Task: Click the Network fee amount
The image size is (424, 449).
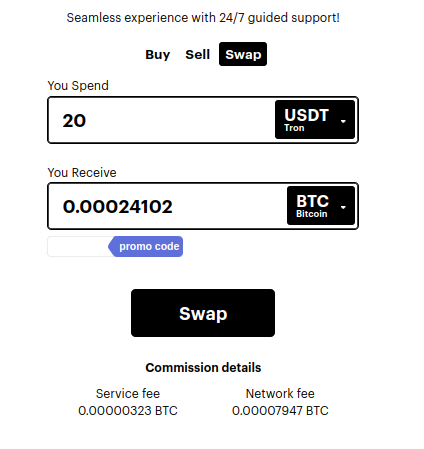Action: click(280, 411)
